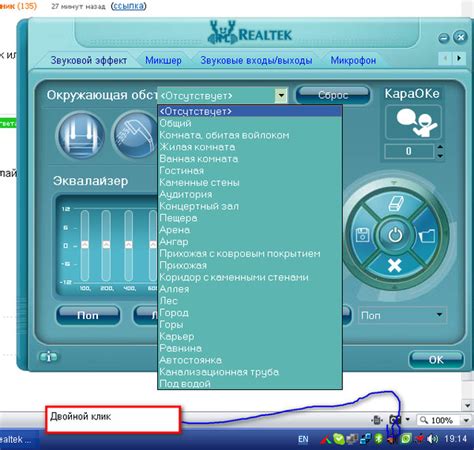474x450 pixels.
Task: Click the volume speaker icon in system tray
Action: pos(432,439)
